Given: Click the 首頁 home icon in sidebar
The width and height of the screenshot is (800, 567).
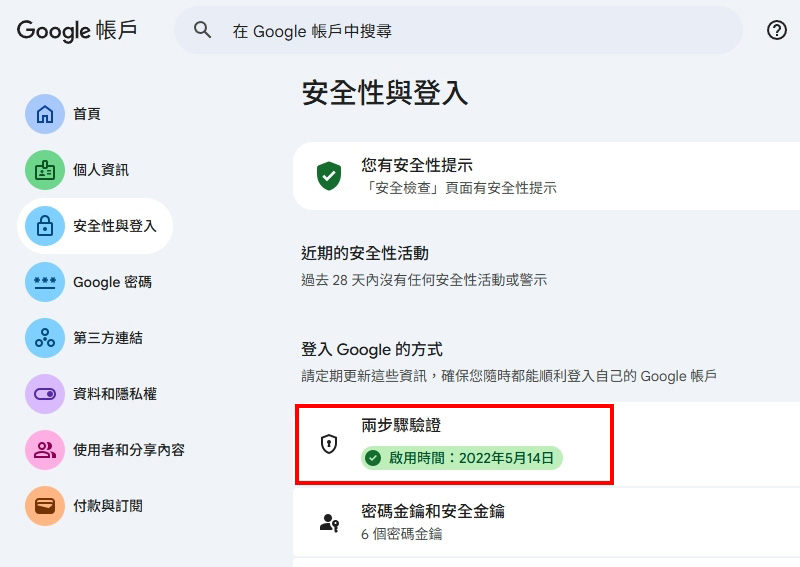Looking at the screenshot, I should click(45, 114).
